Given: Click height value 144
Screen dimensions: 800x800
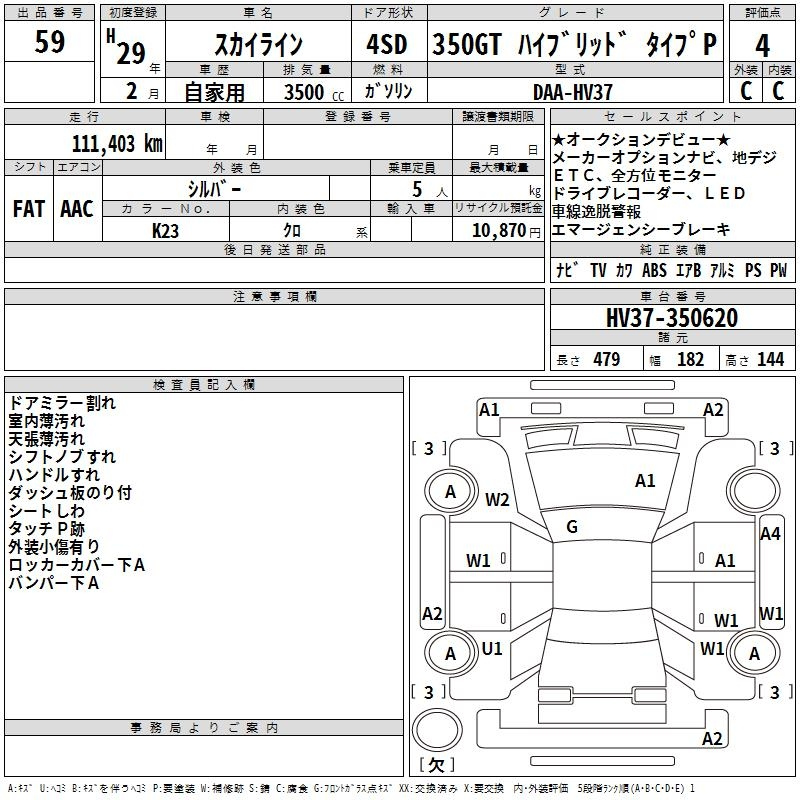Looking at the screenshot, I should [x=770, y=359].
